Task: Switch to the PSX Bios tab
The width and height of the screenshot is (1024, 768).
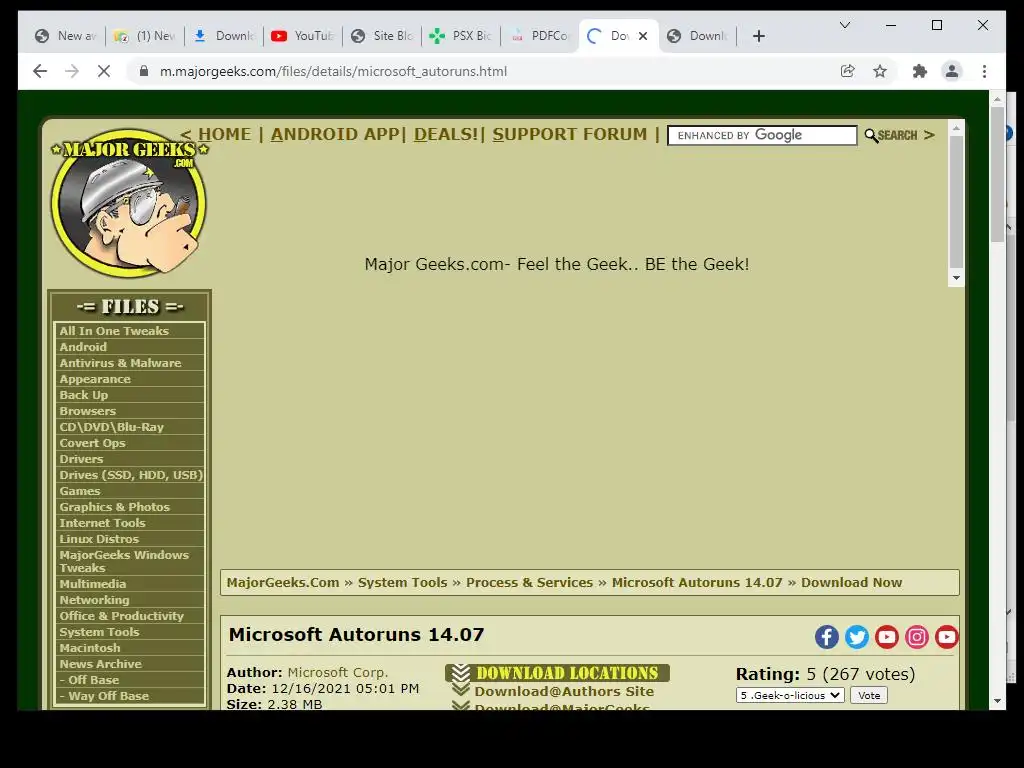Action: 461,36
